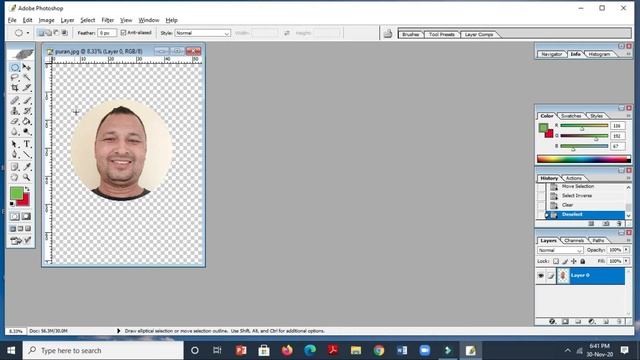Open the Color panel options menu
Image resolution: width=640 pixels, height=360 pixels.
pos(628,116)
